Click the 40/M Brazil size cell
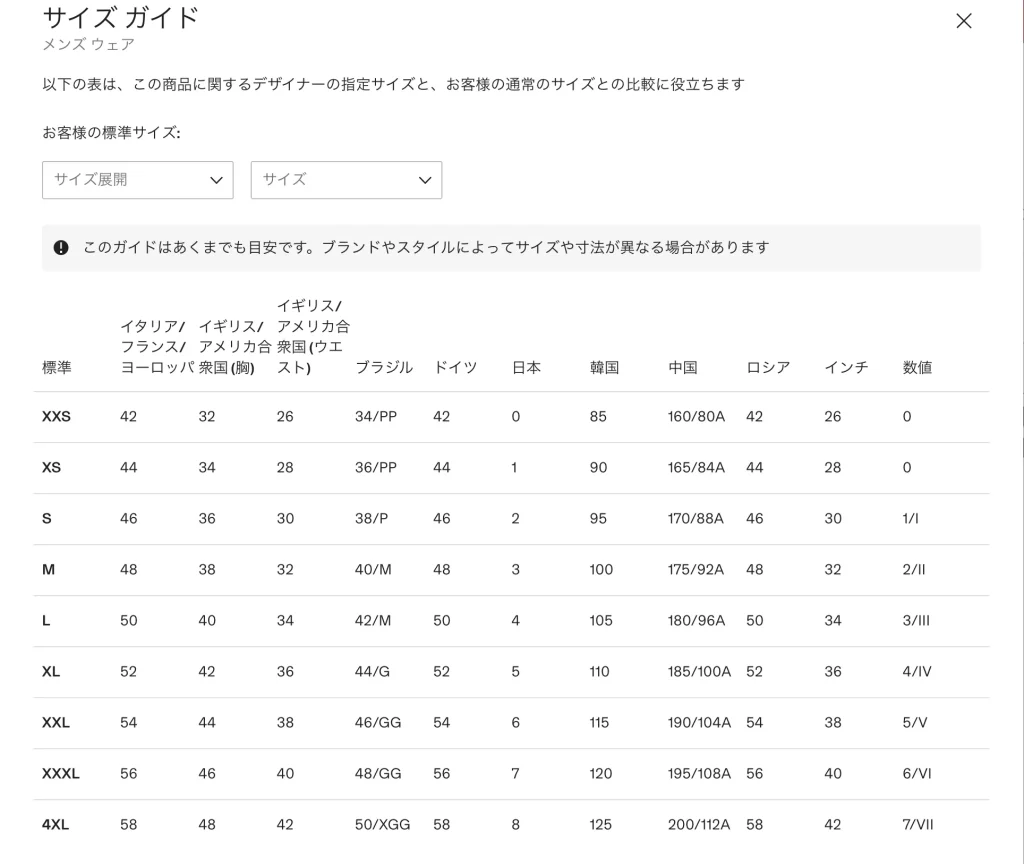The height and width of the screenshot is (864, 1024). click(373, 569)
